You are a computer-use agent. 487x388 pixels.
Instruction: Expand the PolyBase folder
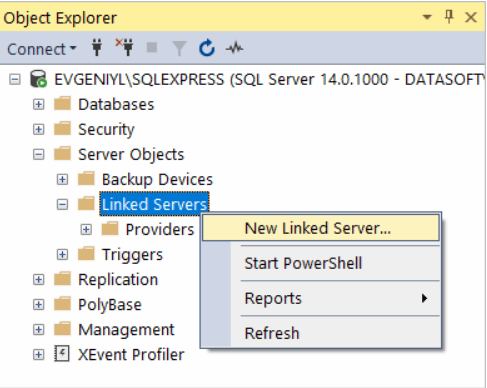pyautogui.click(x=38, y=305)
